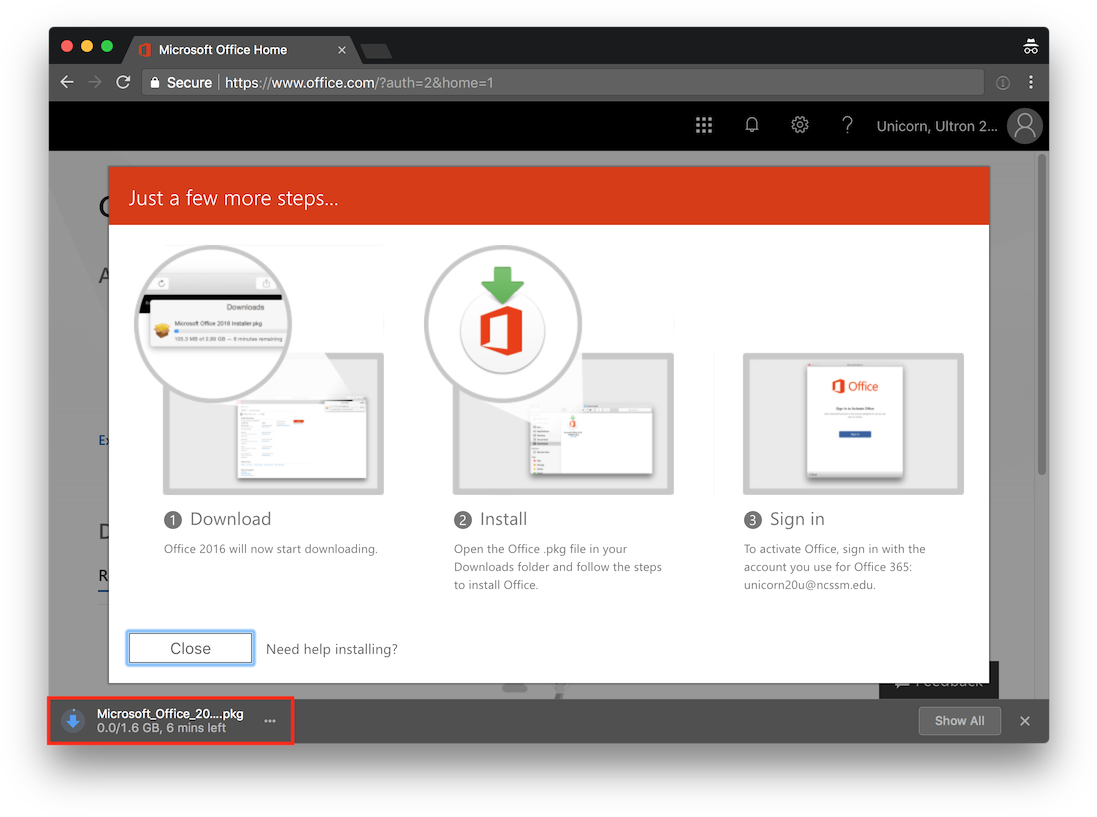Click the empty tab stub beside current tab
Viewport: 1097px width, 817px height.
[374, 49]
